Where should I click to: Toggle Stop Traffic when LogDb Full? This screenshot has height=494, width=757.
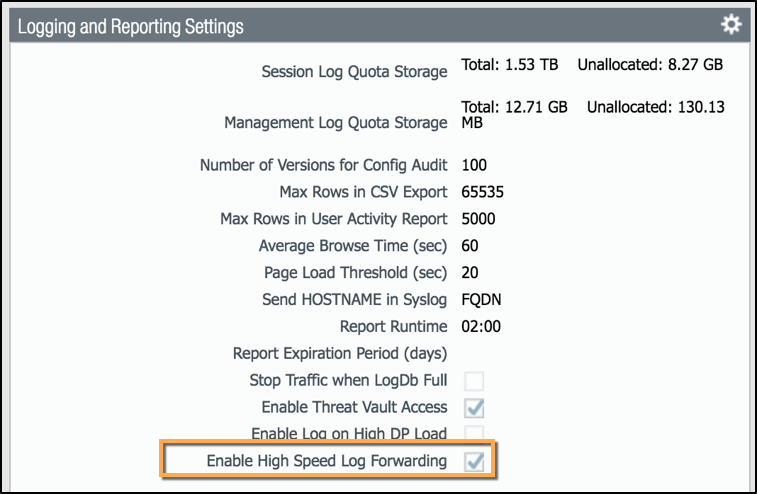click(x=474, y=381)
